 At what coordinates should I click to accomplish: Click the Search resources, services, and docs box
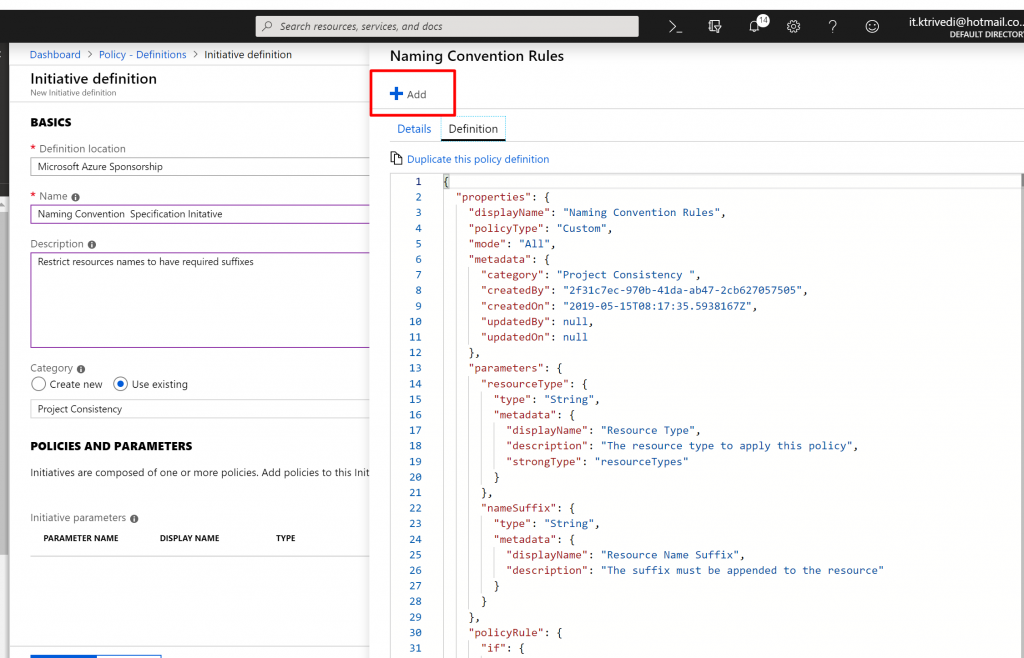click(447, 26)
